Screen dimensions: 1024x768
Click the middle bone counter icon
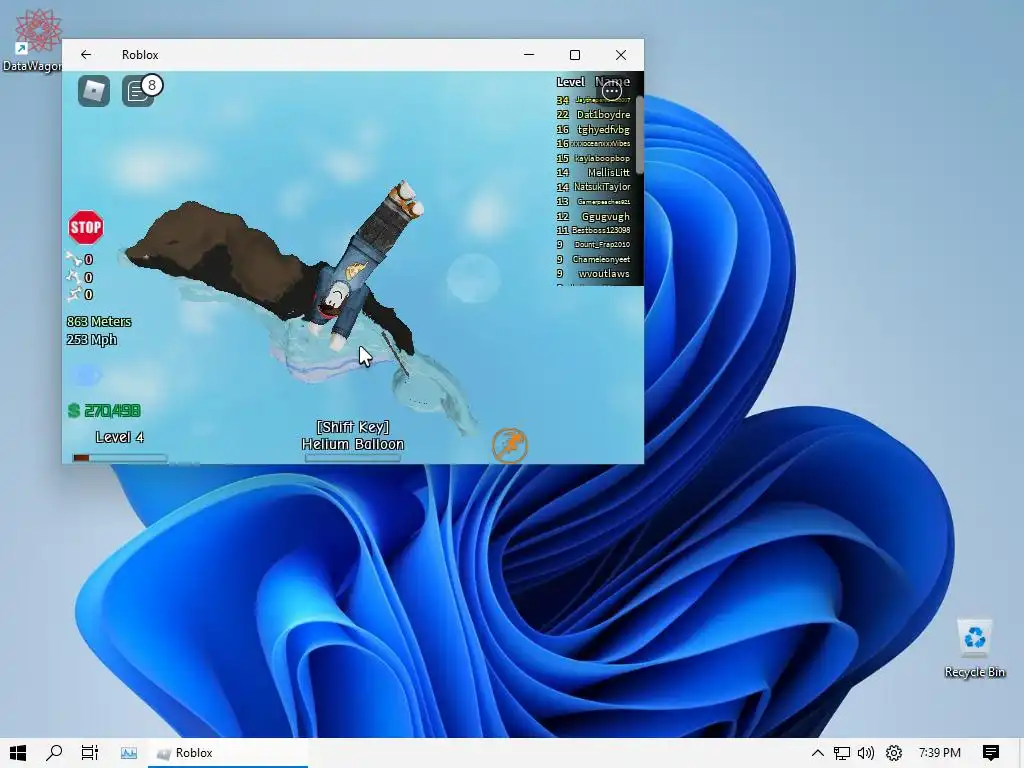coord(74,277)
